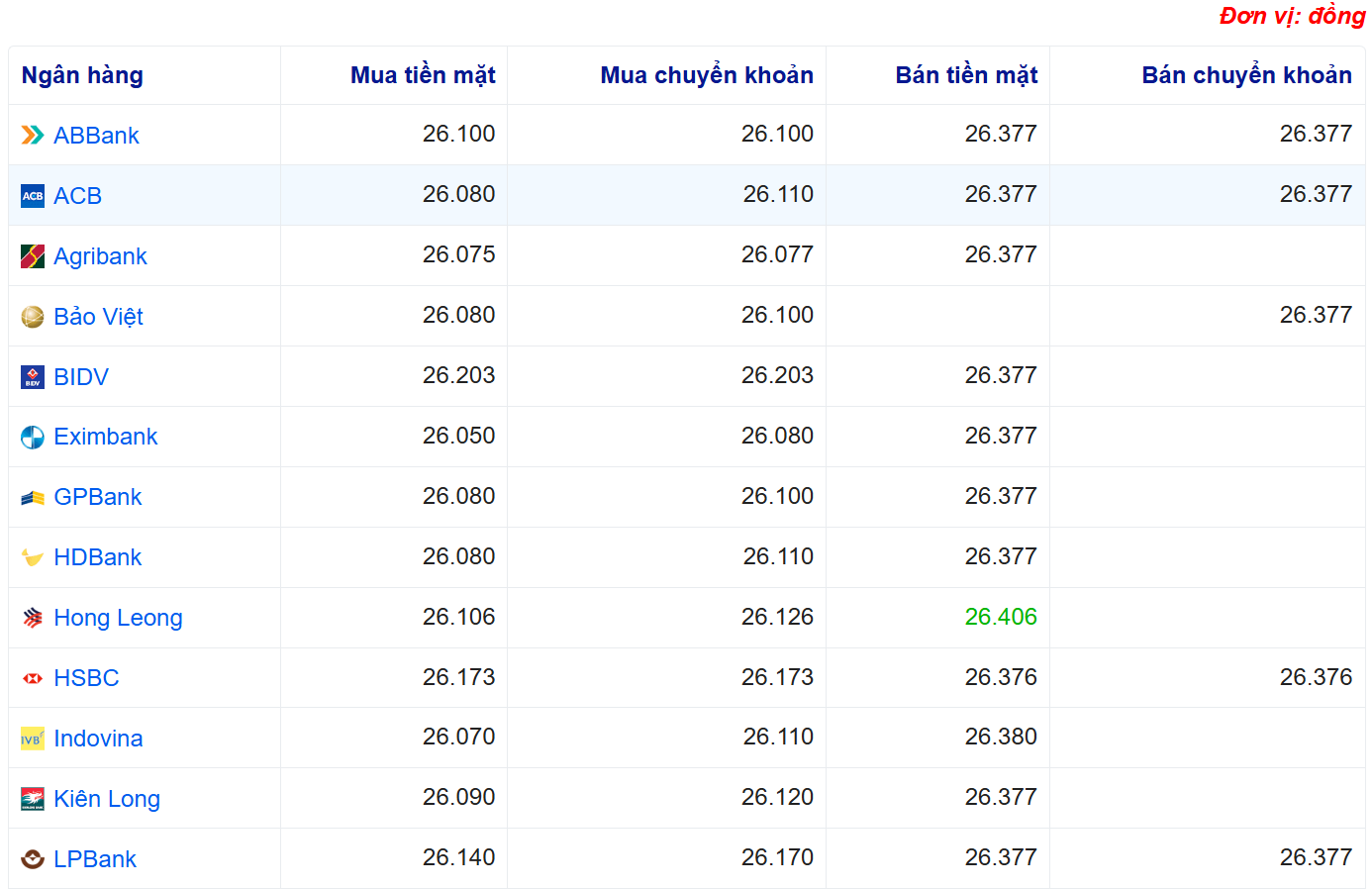
Task: Open the Indovina bank link
Action: pyautogui.click(x=98, y=739)
